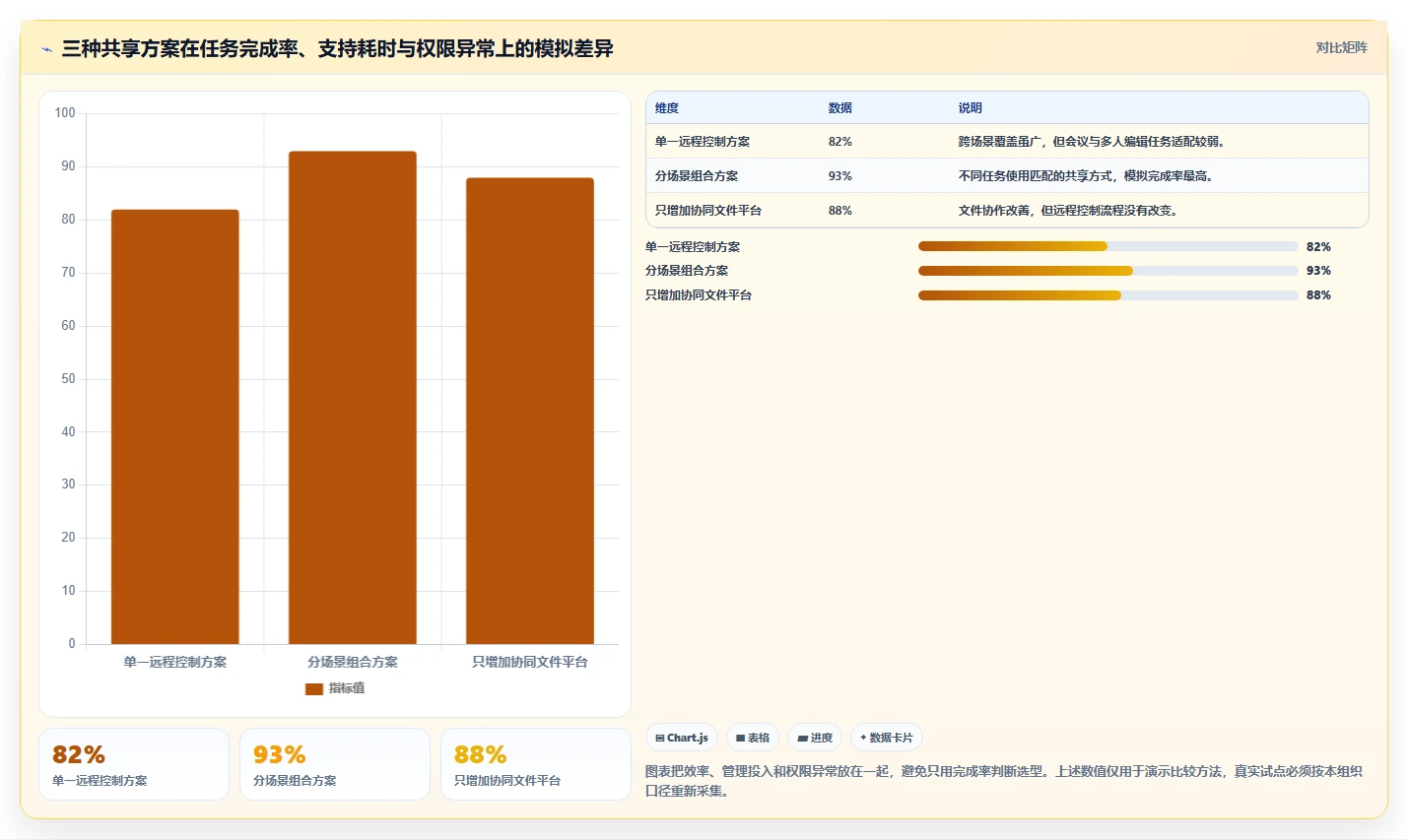Toggle the 指标值 legend swatch

314,688
